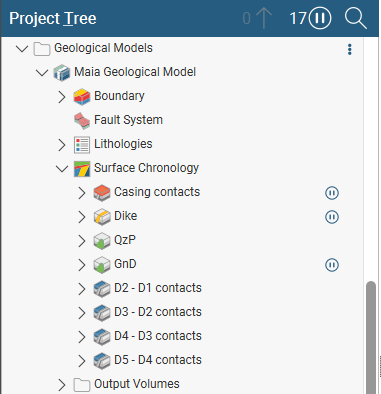Expand the Output Volumes folder
381x394 pixels.
62,385
